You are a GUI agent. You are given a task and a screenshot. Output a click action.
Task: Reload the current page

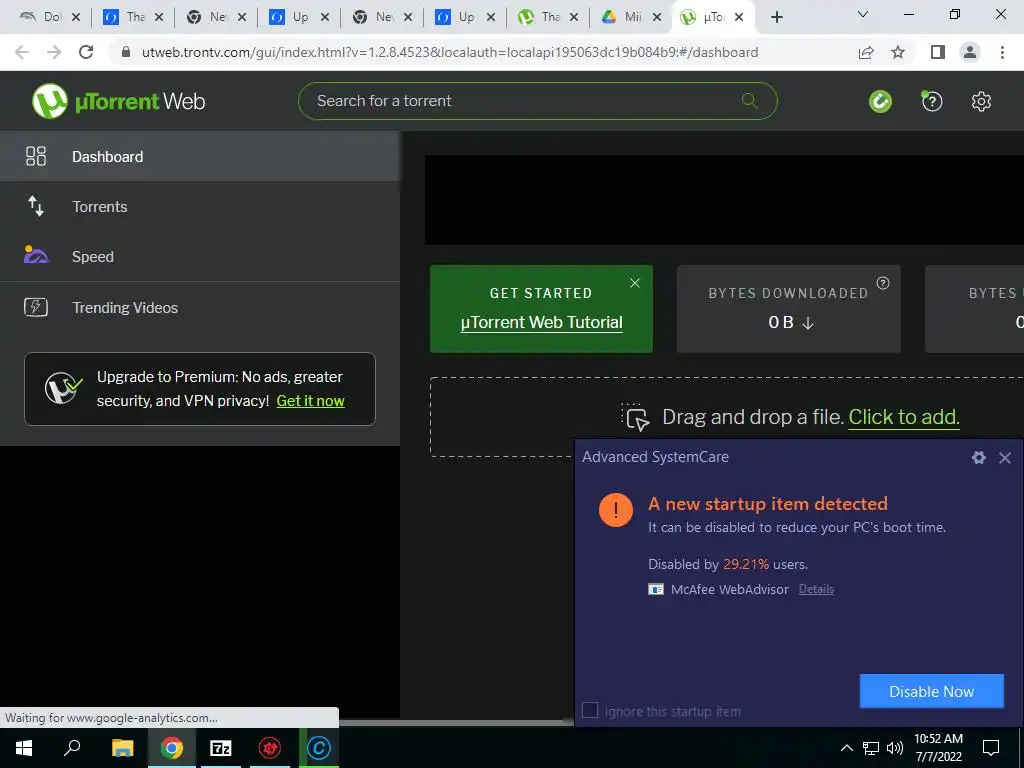click(86, 52)
